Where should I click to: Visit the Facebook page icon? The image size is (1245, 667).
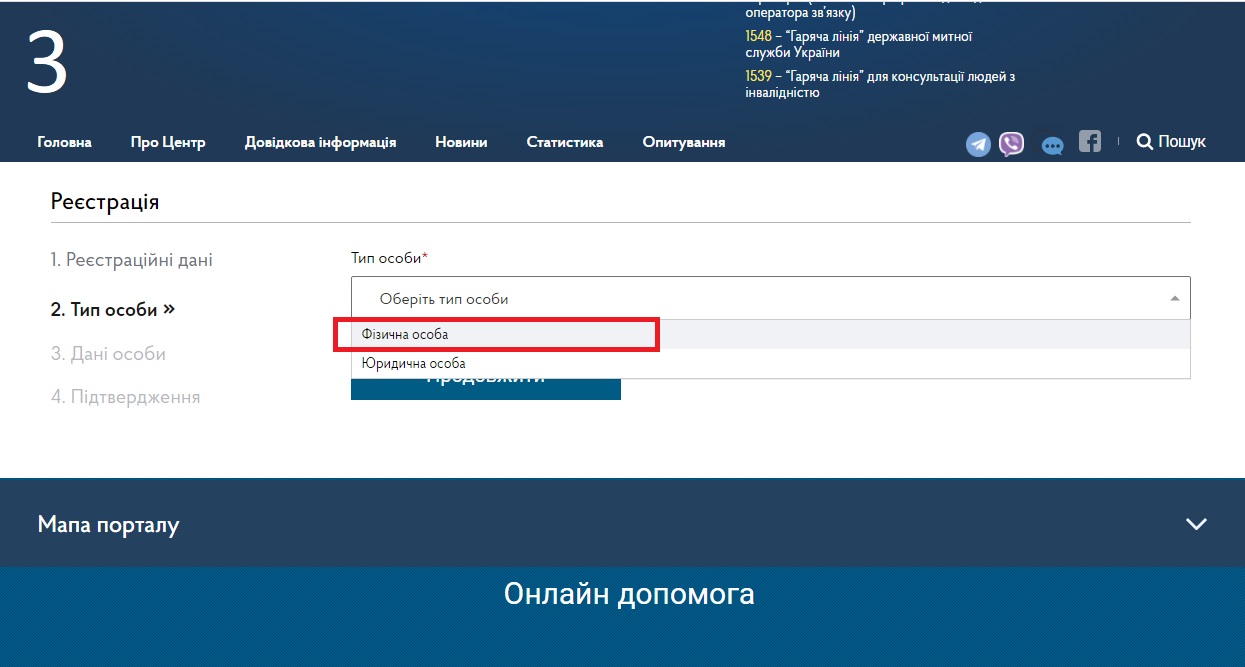click(1089, 142)
